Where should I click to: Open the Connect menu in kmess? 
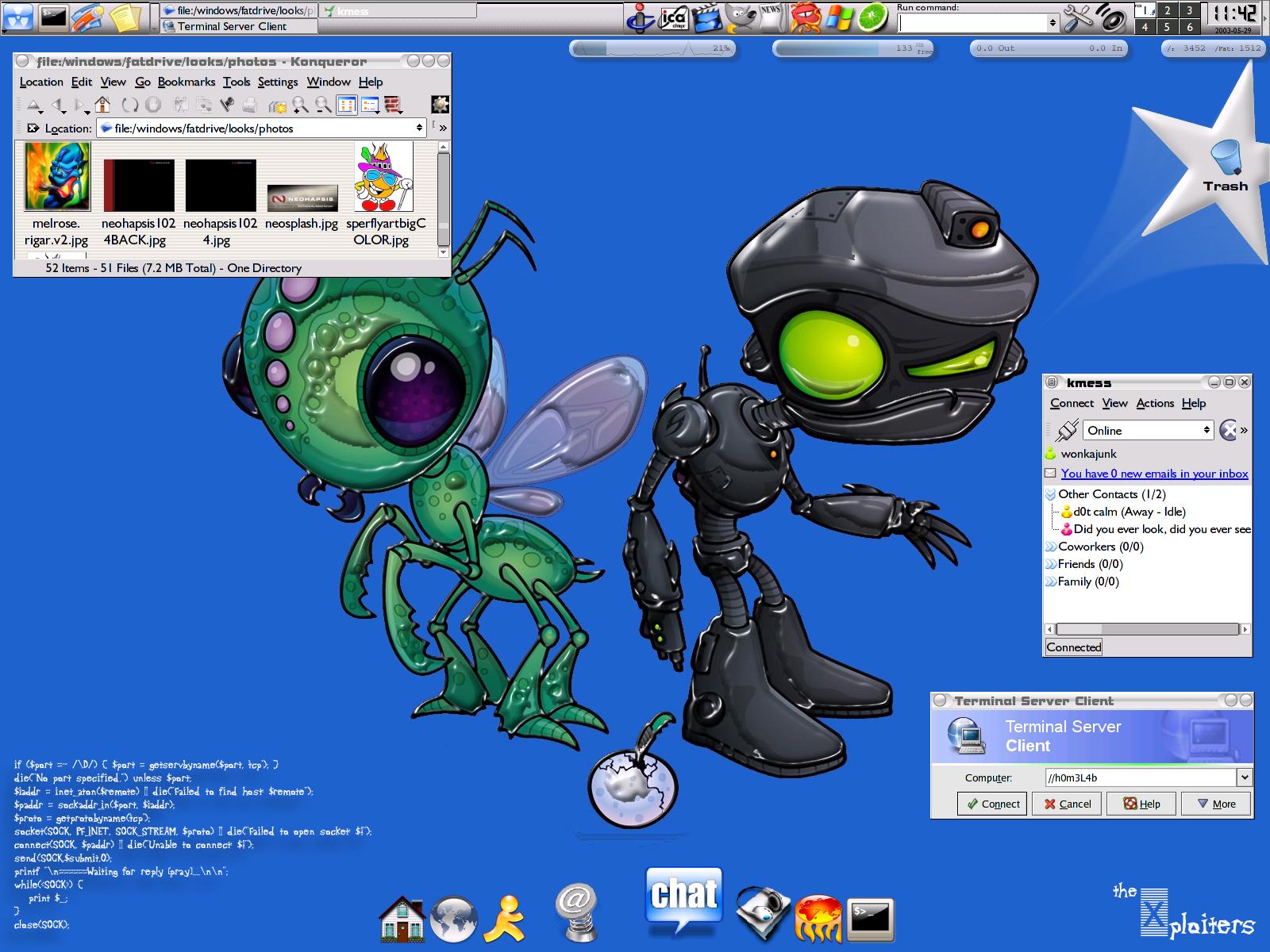point(1072,403)
